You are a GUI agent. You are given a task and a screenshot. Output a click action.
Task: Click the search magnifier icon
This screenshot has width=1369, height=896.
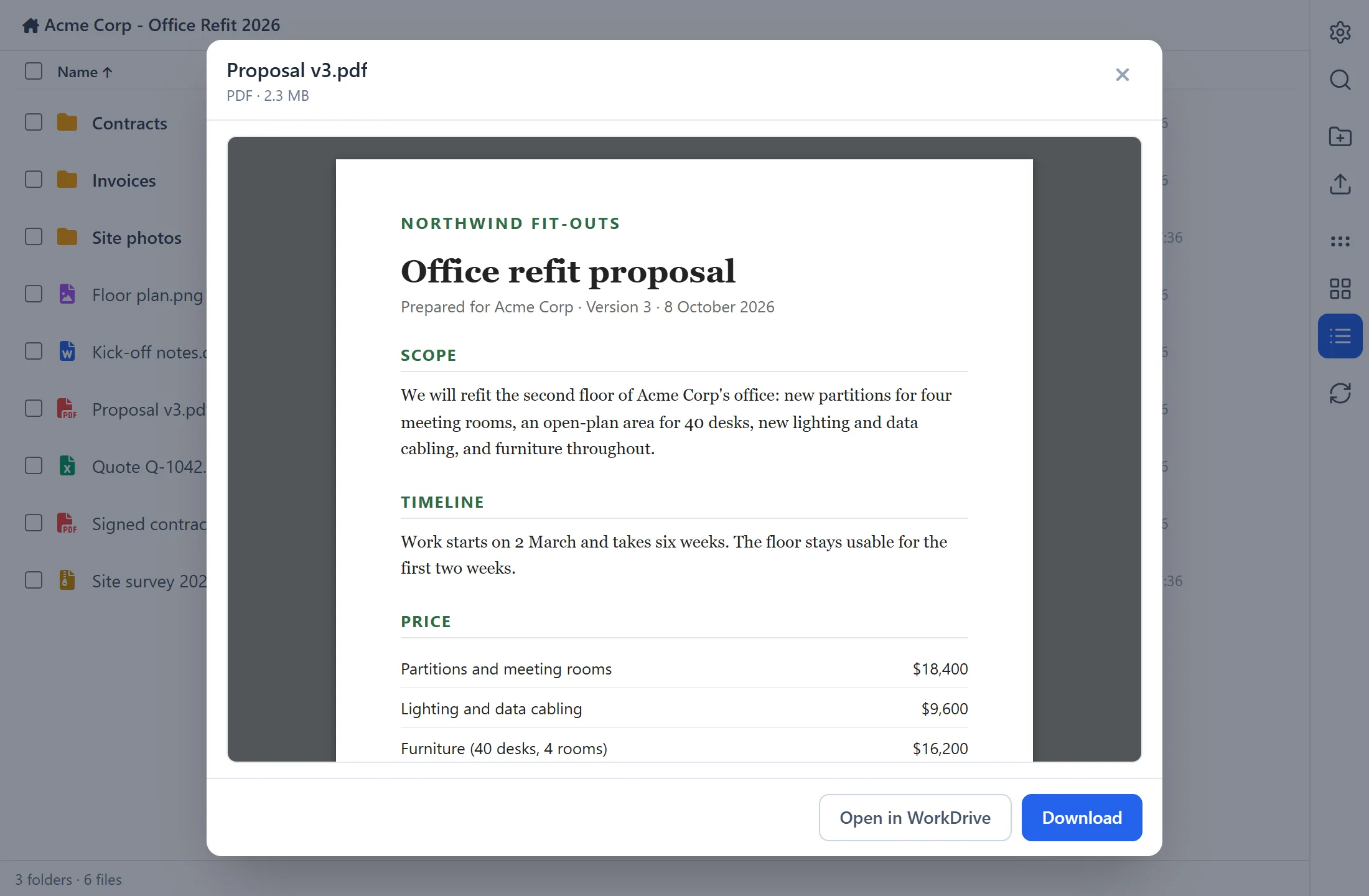1340,80
